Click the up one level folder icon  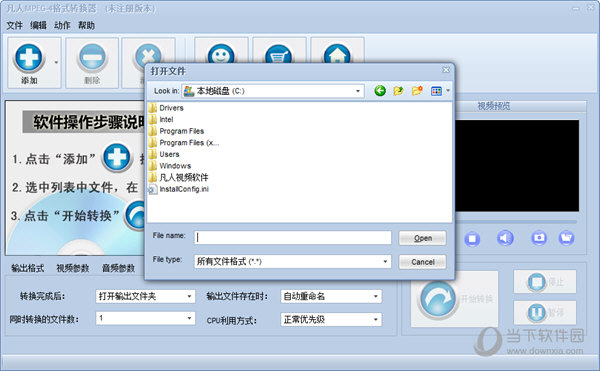tap(398, 91)
